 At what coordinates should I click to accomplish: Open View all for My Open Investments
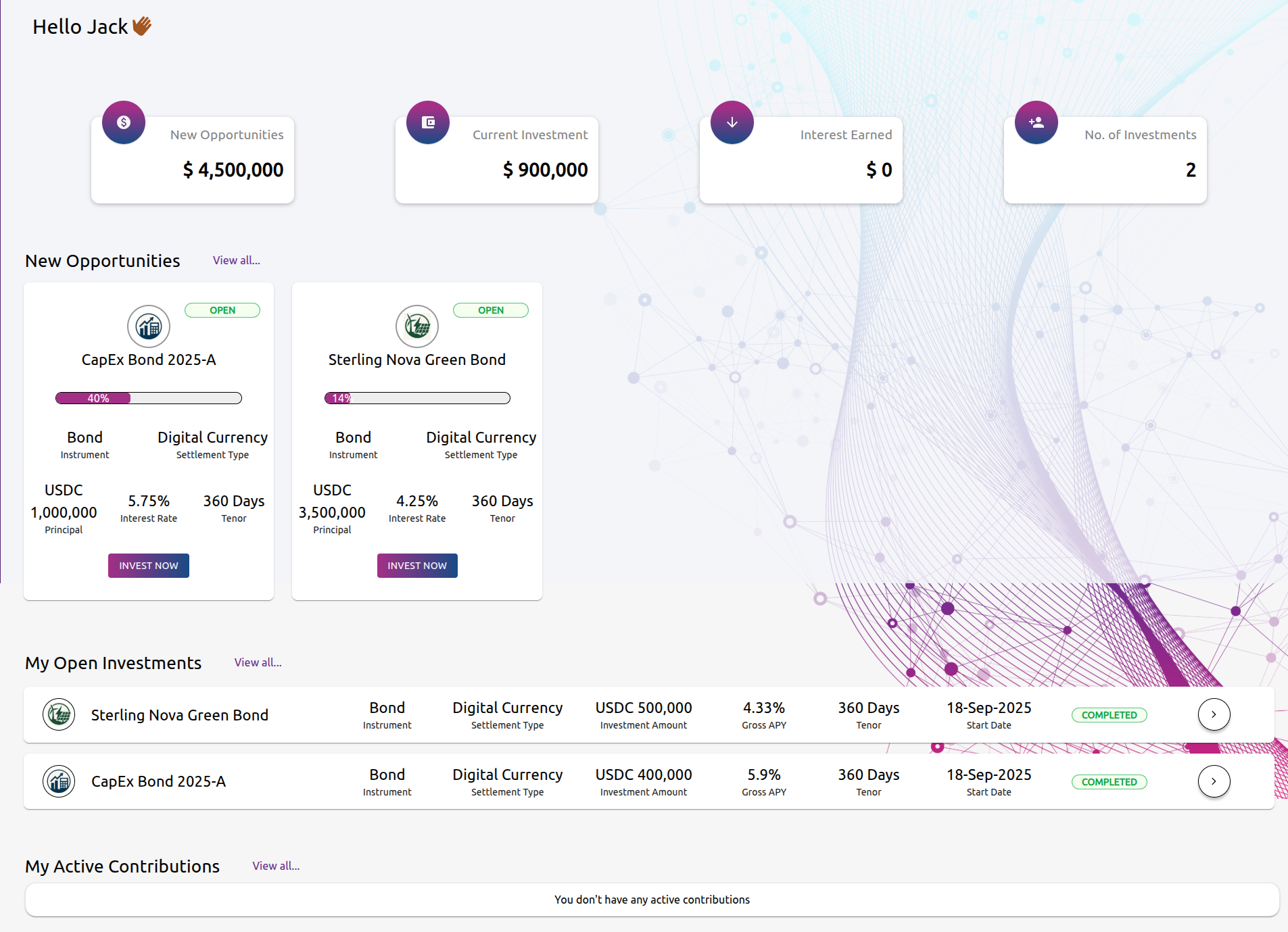pyautogui.click(x=258, y=662)
